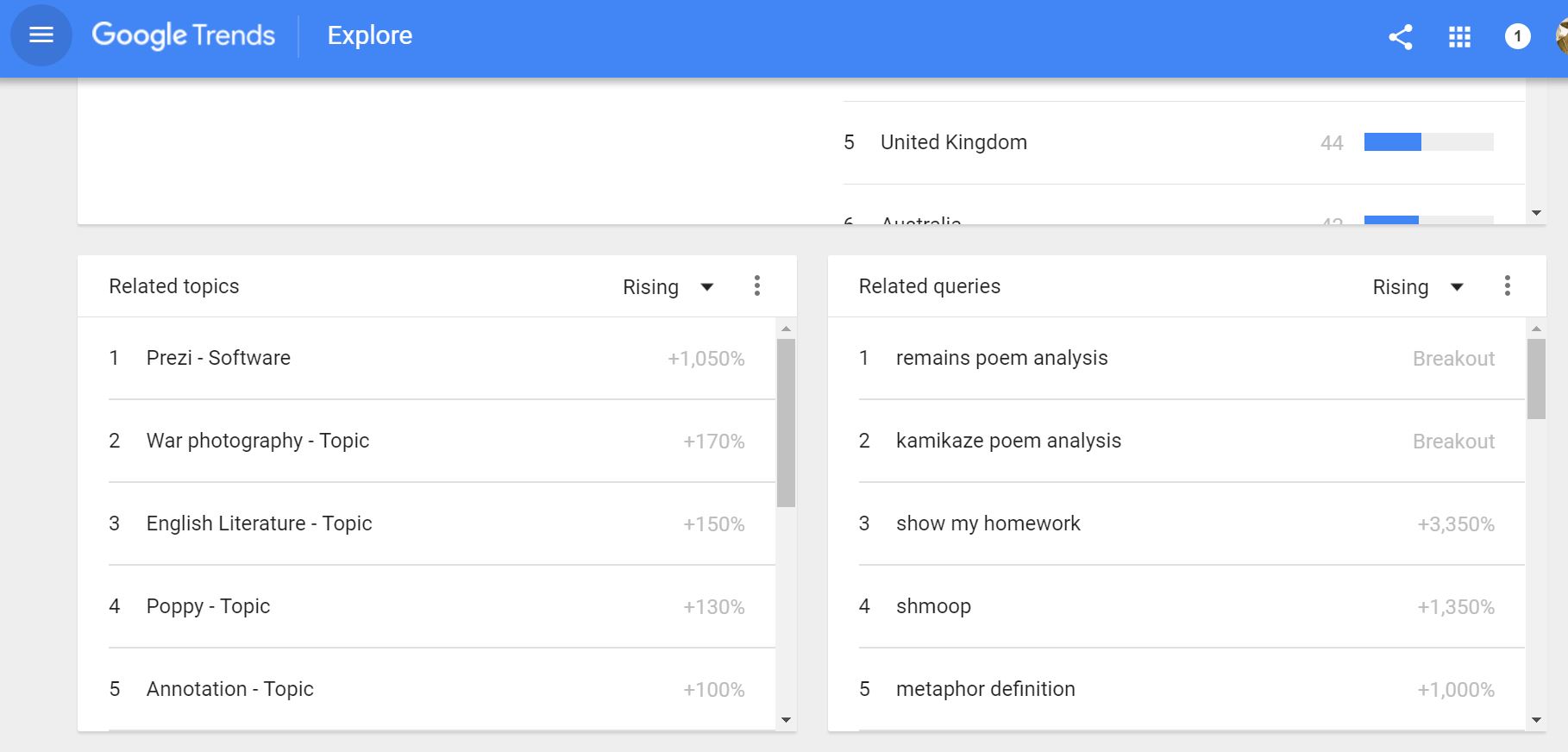The height and width of the screenshot is (752, 1568).
Task: Click the +100% value for Annotation
Action: click(x=713, y=690)
